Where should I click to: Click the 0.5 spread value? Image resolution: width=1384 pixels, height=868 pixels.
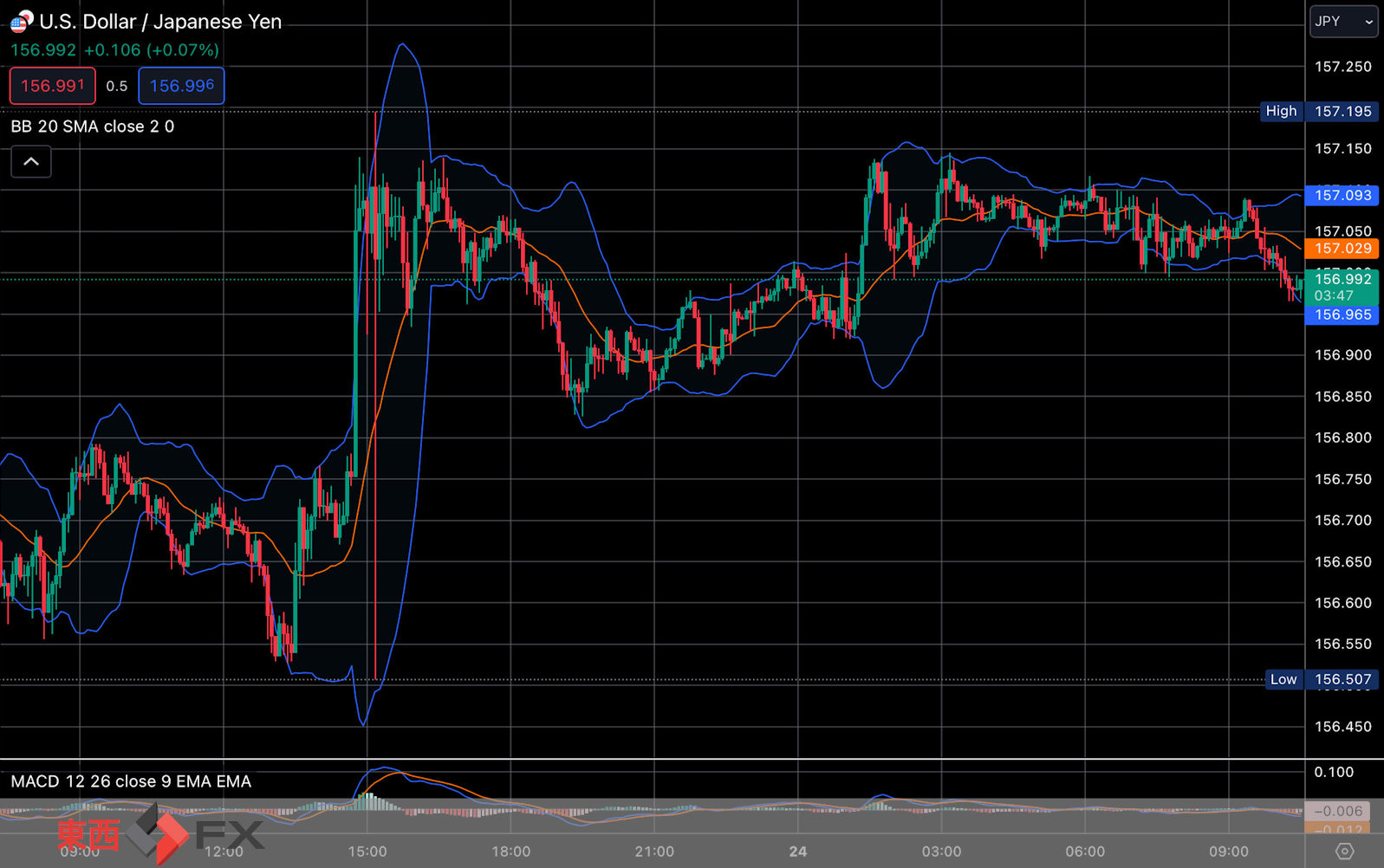(x=117, y=86)
